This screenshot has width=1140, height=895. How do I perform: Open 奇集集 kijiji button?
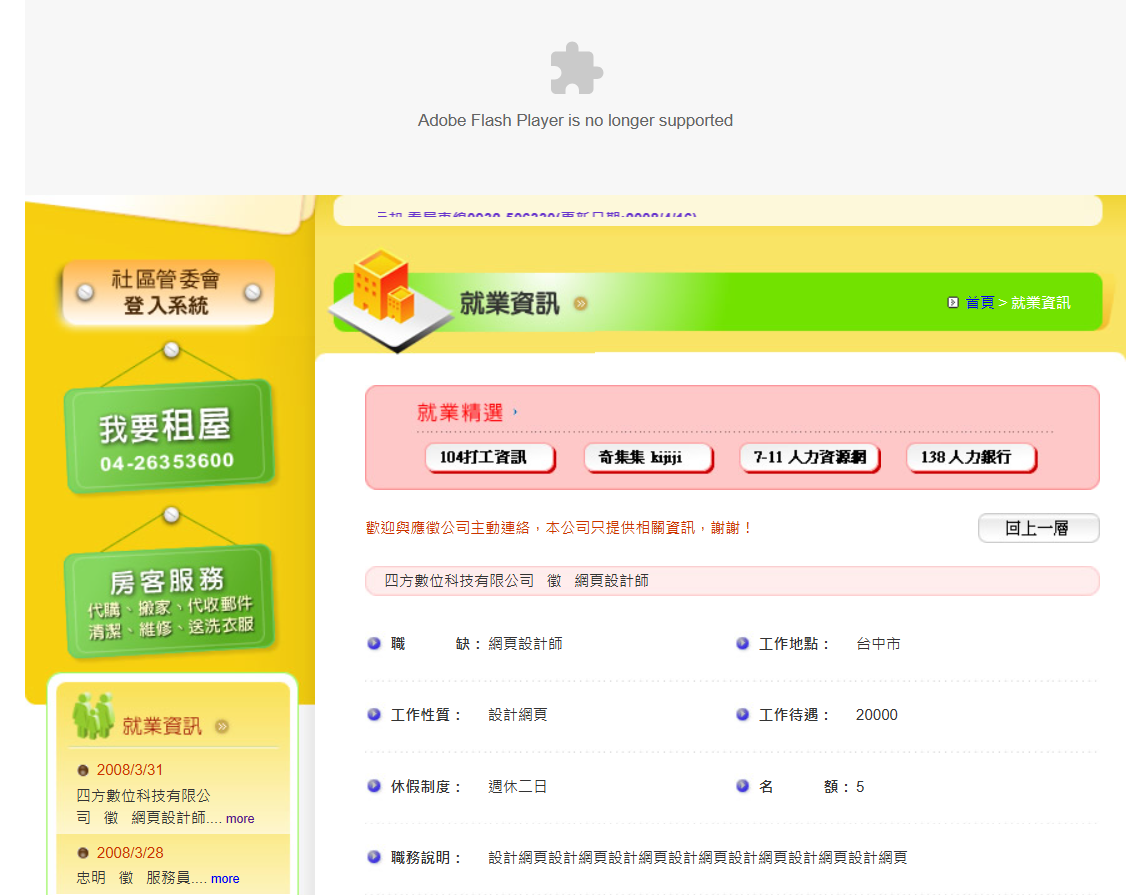649,458
